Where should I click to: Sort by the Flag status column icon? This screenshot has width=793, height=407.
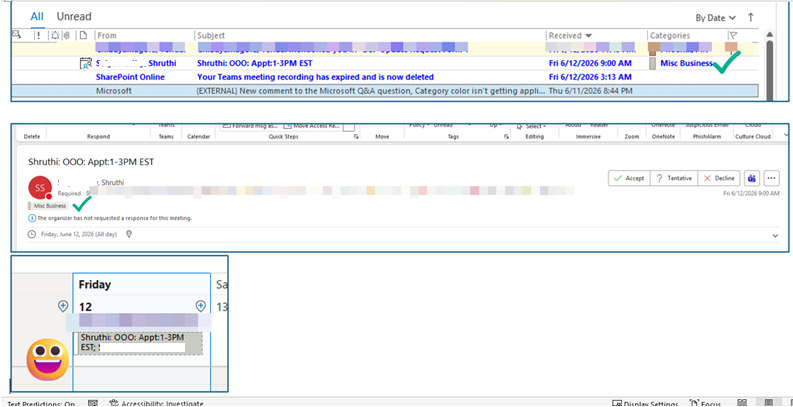(732, 35)
